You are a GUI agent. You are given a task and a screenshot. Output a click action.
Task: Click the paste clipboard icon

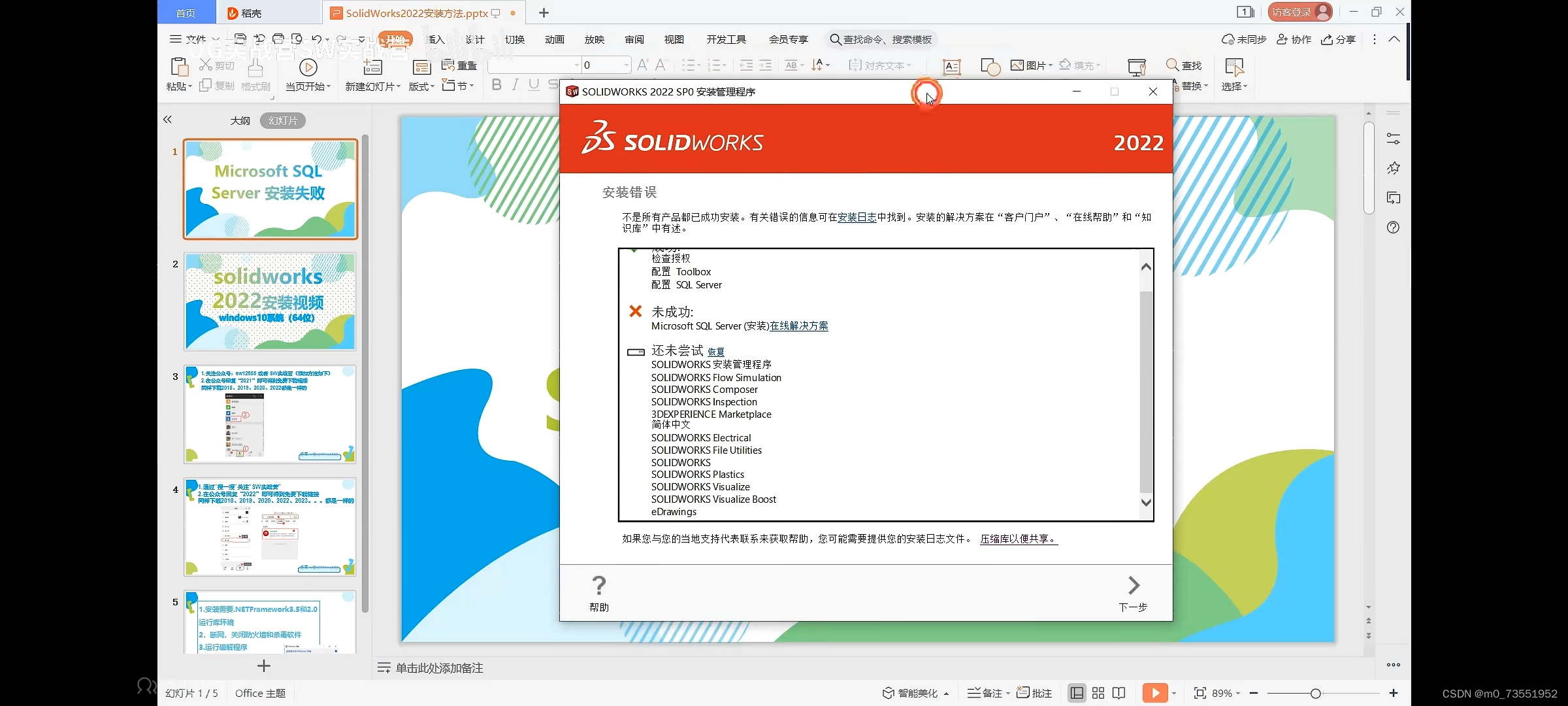coord(178,67)
